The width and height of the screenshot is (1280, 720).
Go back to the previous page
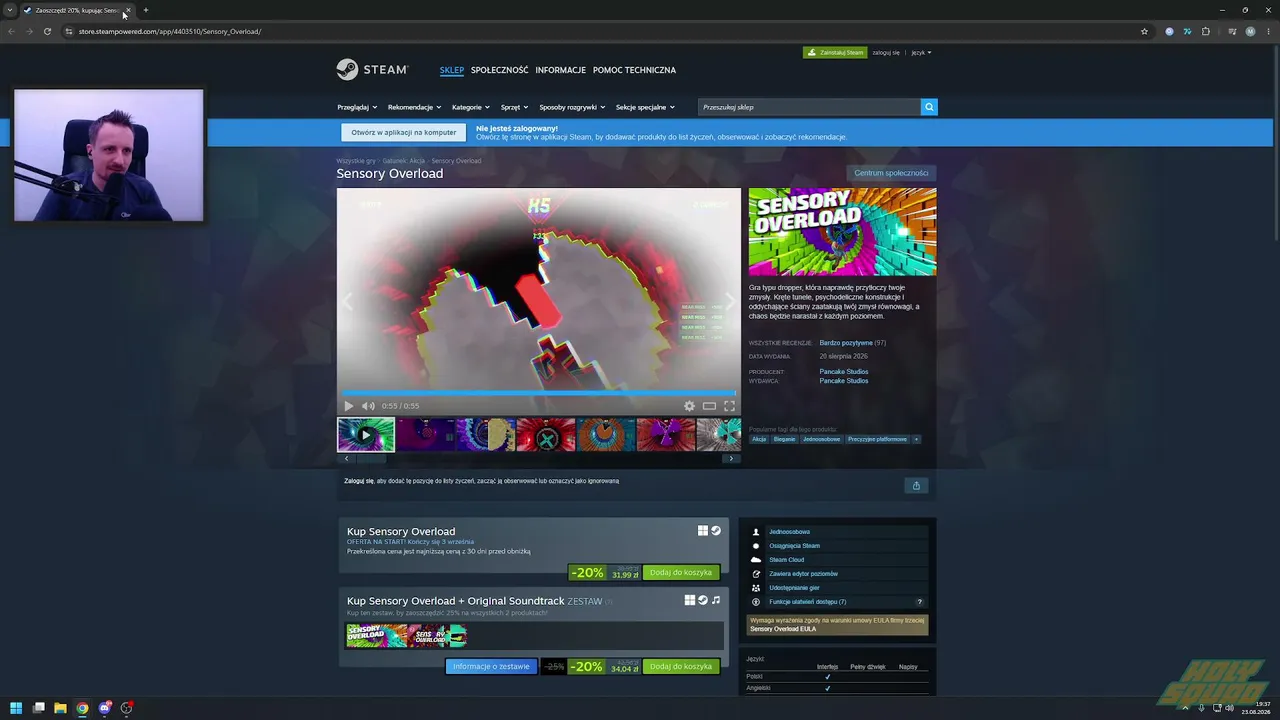tap(12, 31)
